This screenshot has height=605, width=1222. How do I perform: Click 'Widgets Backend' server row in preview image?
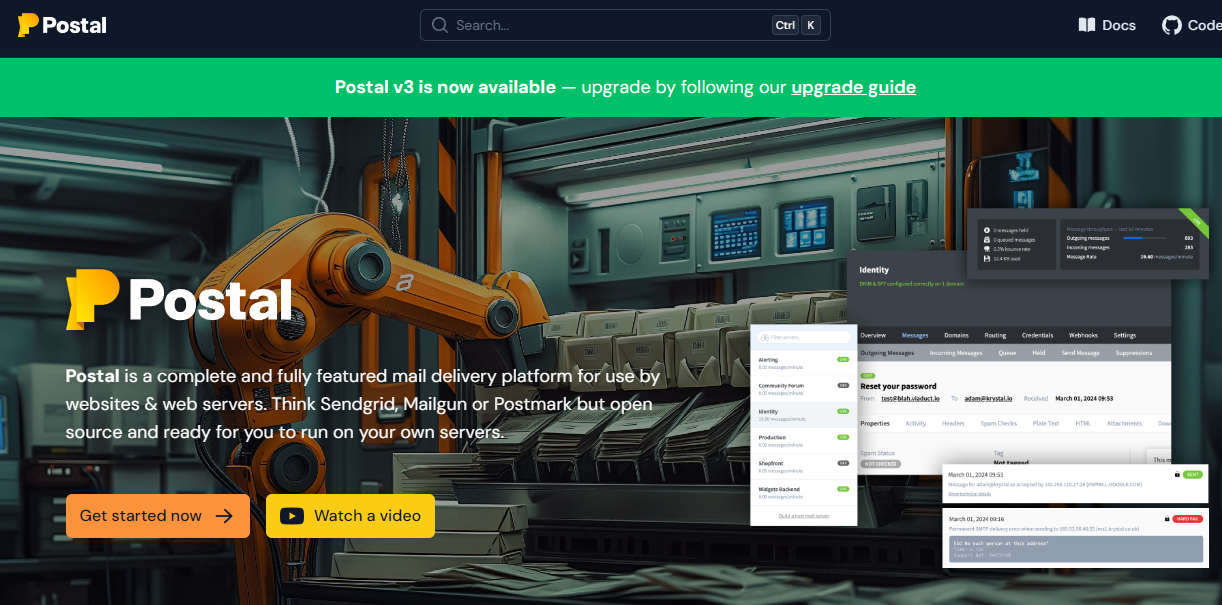coord(804,492)
